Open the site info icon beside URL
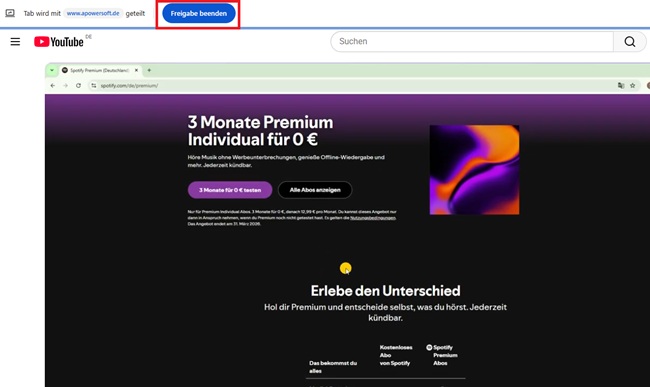Viewport: 650px width, 387px height. click(x=94, y=85)
